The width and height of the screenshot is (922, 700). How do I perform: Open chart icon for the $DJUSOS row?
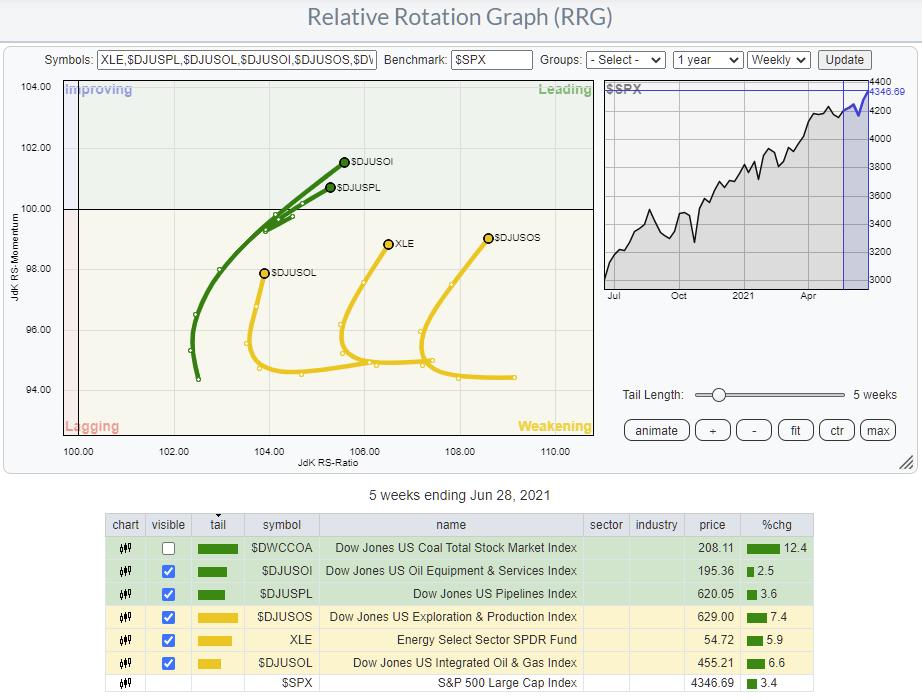(x=126, y=617)
